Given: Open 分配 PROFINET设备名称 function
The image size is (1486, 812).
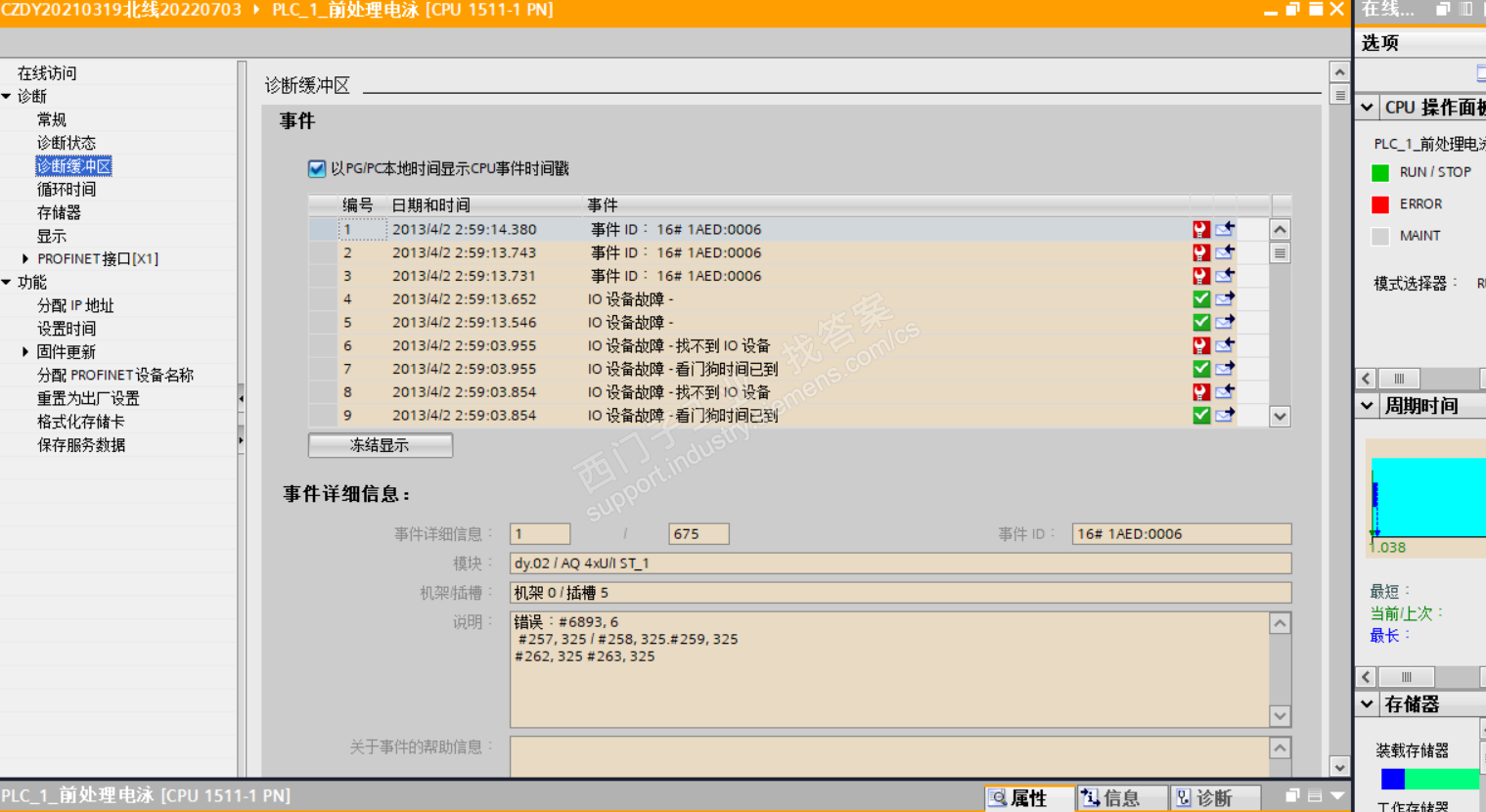Looking at the screenshot, I should (115, 376).
